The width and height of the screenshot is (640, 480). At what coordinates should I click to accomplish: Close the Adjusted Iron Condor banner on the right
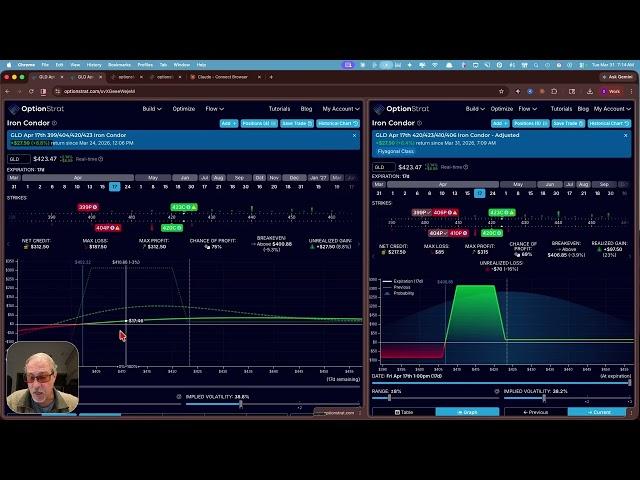[x=627, y=134]
